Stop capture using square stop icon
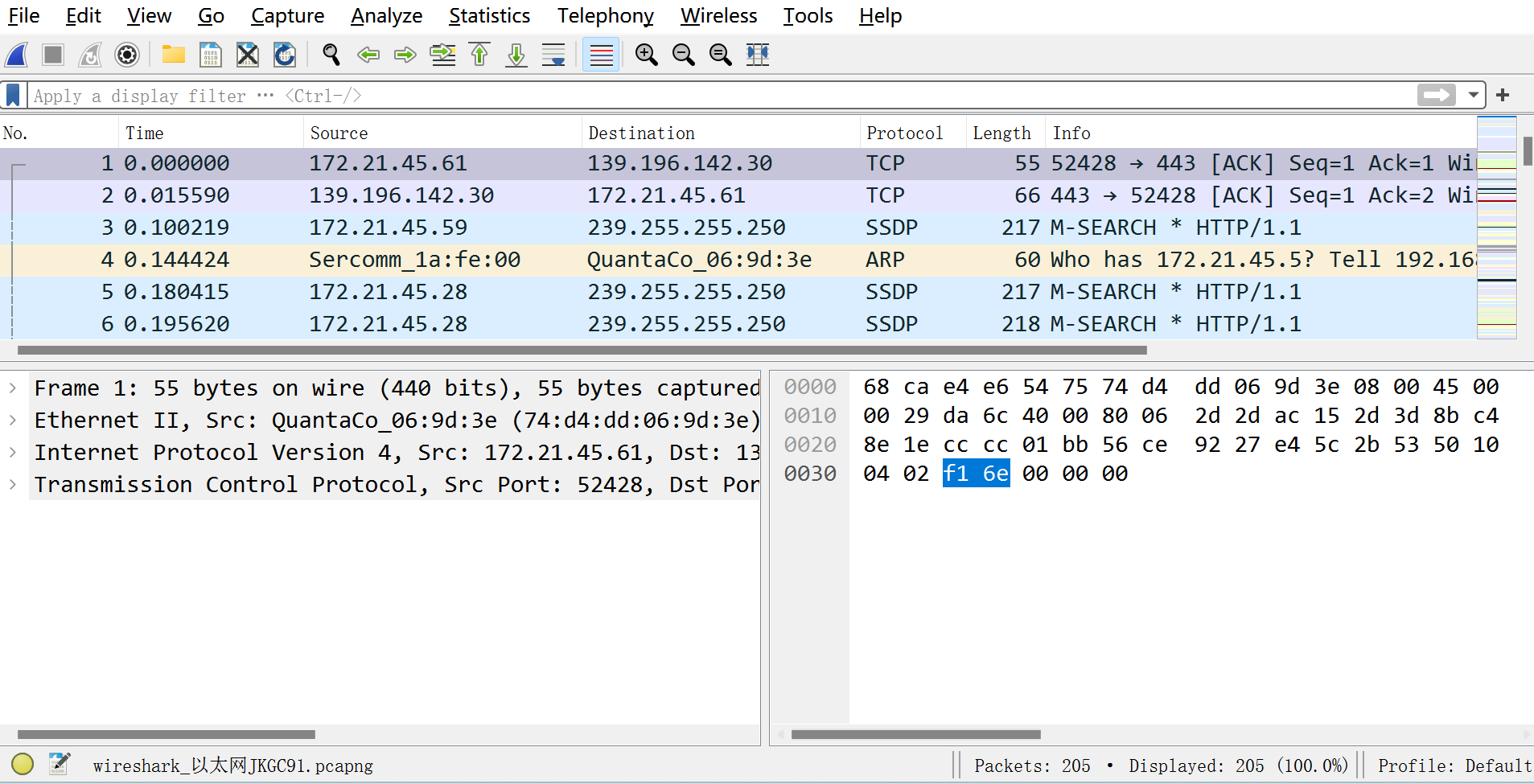The width and height of the screenshot is (1534, 784). pos(53,55)
